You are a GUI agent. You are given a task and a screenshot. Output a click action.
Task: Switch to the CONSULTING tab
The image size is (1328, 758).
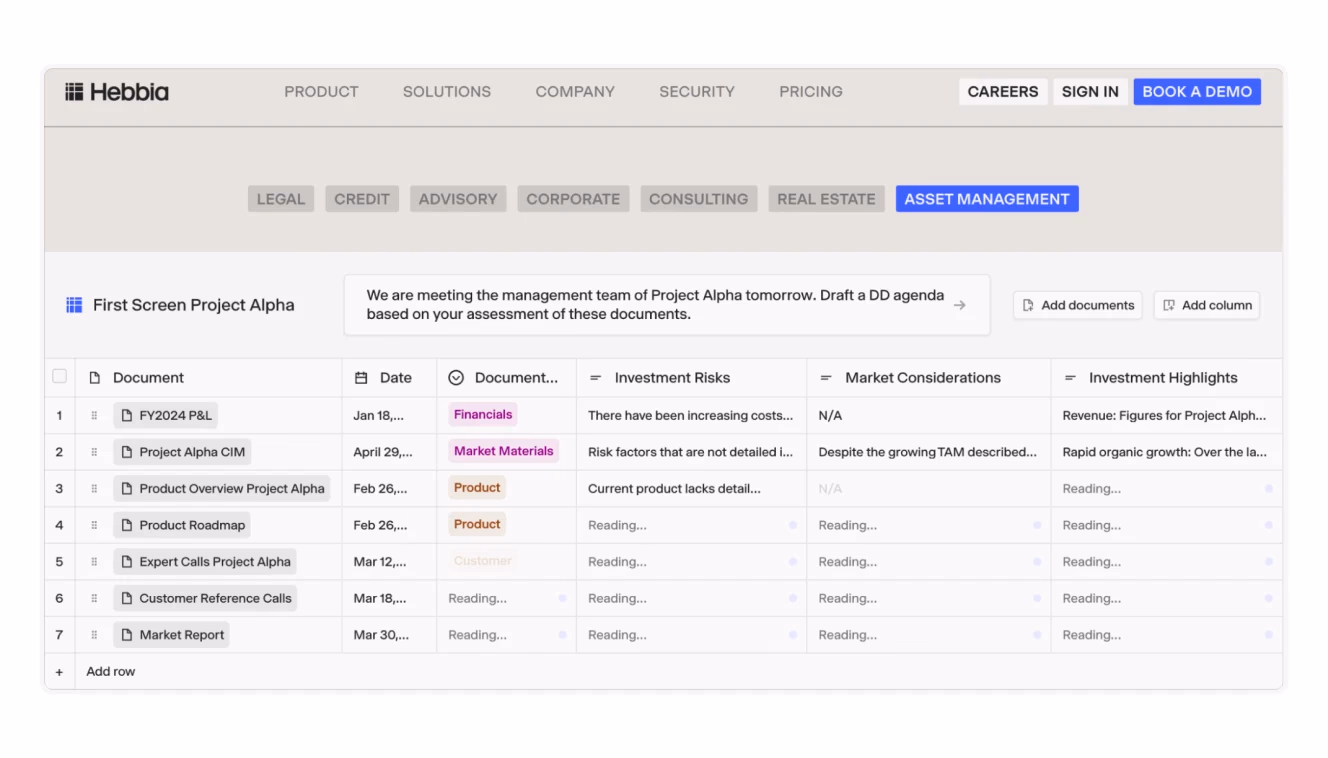click(x=698, y=199)
